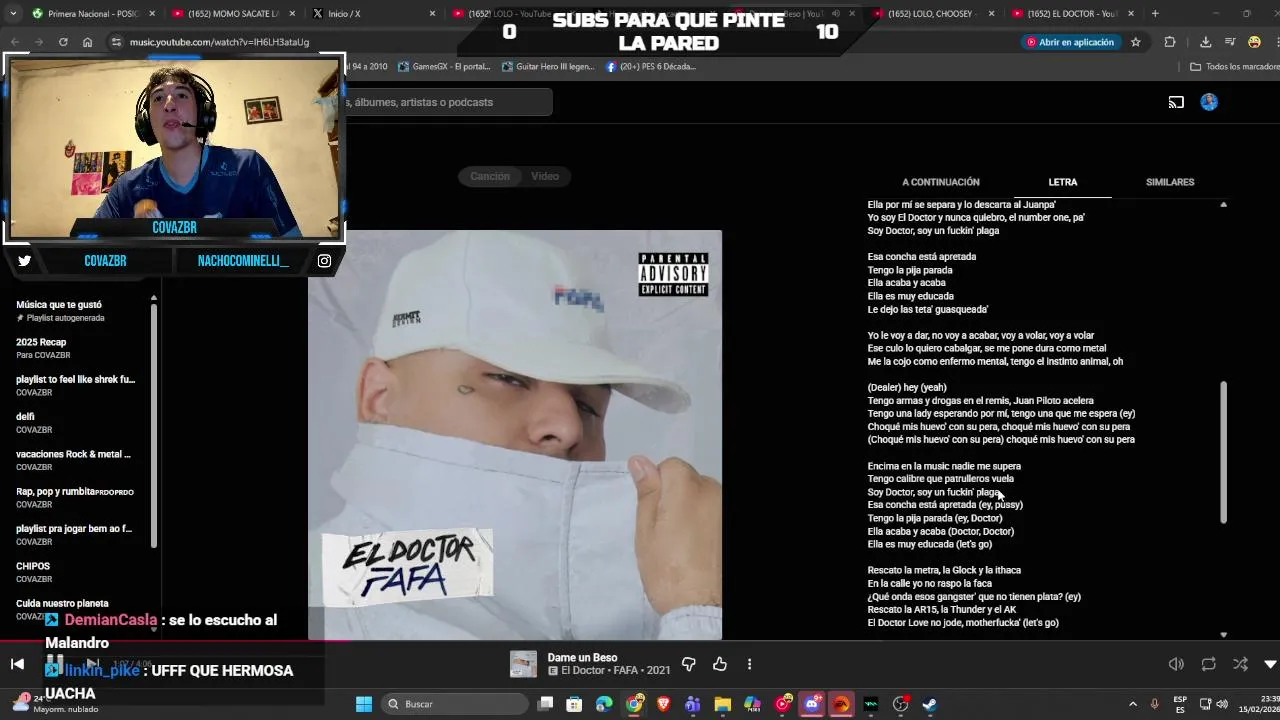Toggle repeat mode in the player bar

coord(1208,664)
